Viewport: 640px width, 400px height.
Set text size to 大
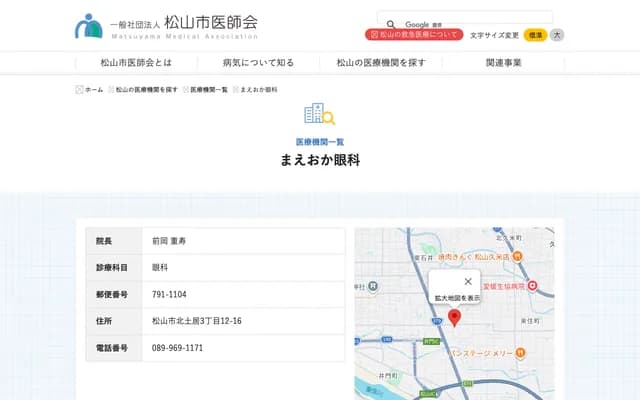(x=557, y=35)
